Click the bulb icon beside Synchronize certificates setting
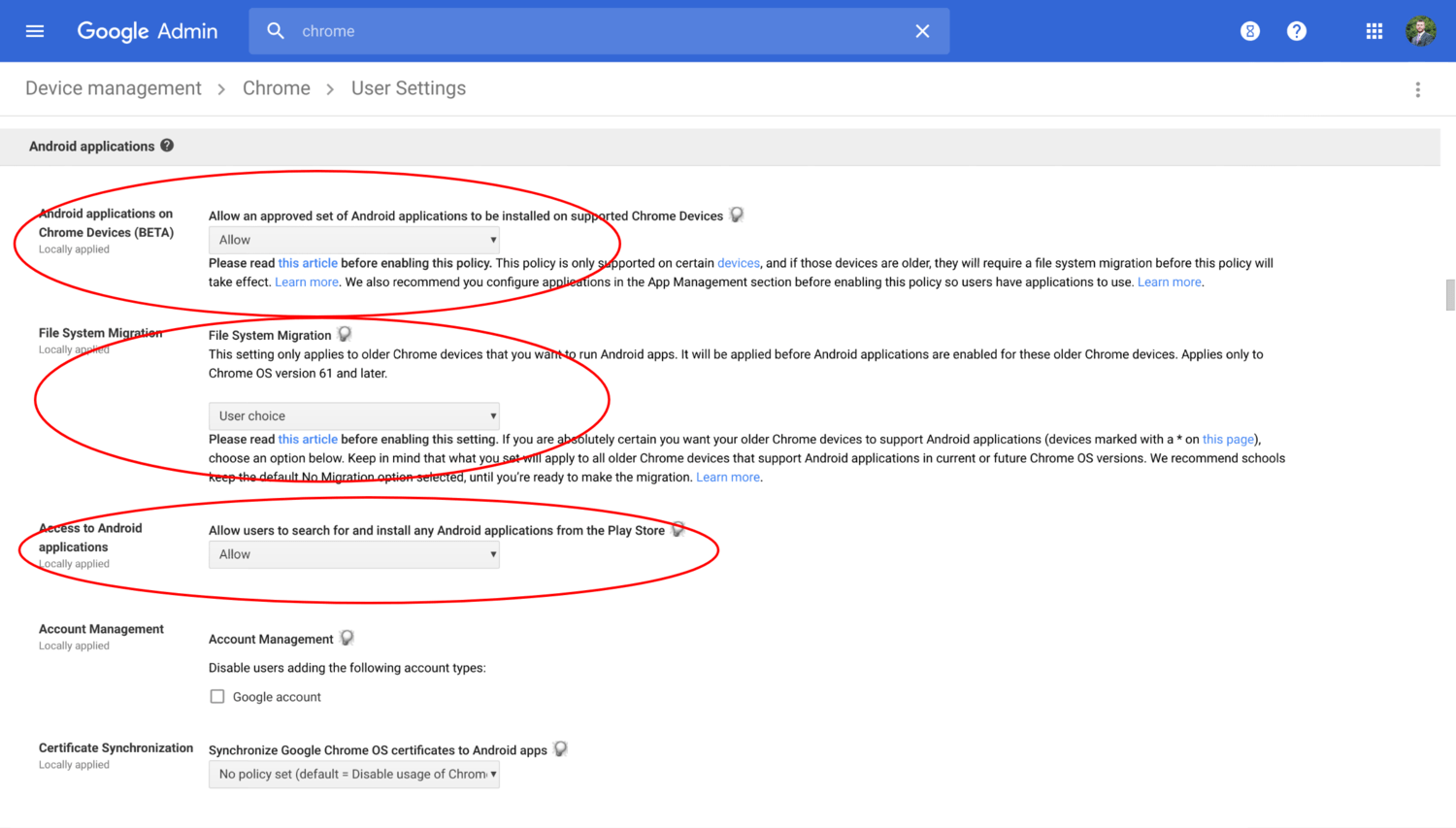The image size is (1456, 828). click(560, 748)
